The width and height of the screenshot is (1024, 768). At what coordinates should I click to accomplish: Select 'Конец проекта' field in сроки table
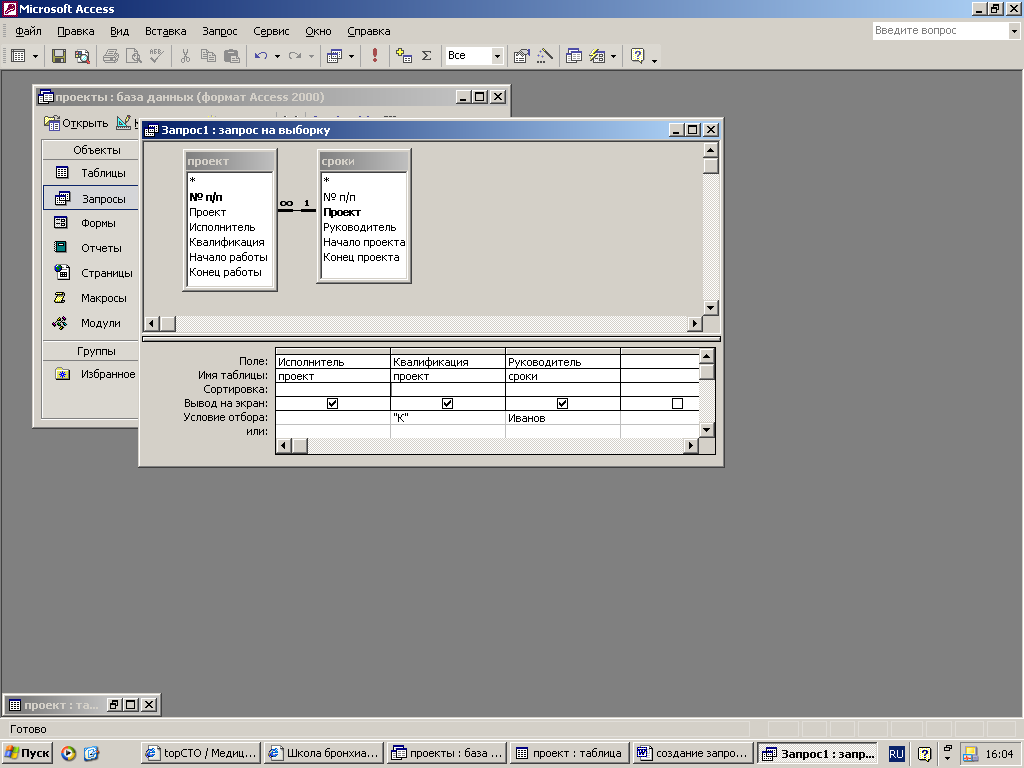pyautogui.click(x=361, y=257)
